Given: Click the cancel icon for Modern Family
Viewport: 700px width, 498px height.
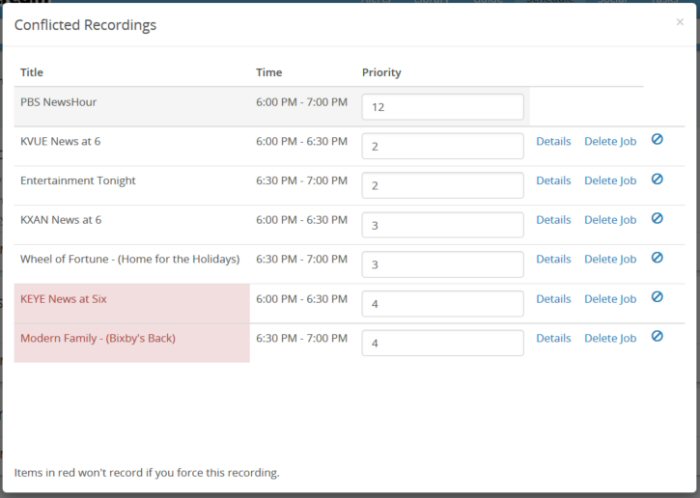Looking at the screenshot, I should click(x=657, y=336).
